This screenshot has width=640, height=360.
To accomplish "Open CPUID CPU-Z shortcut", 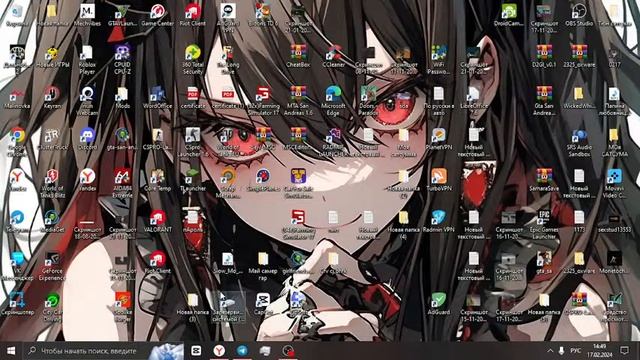I will click(x=122, y=60).
